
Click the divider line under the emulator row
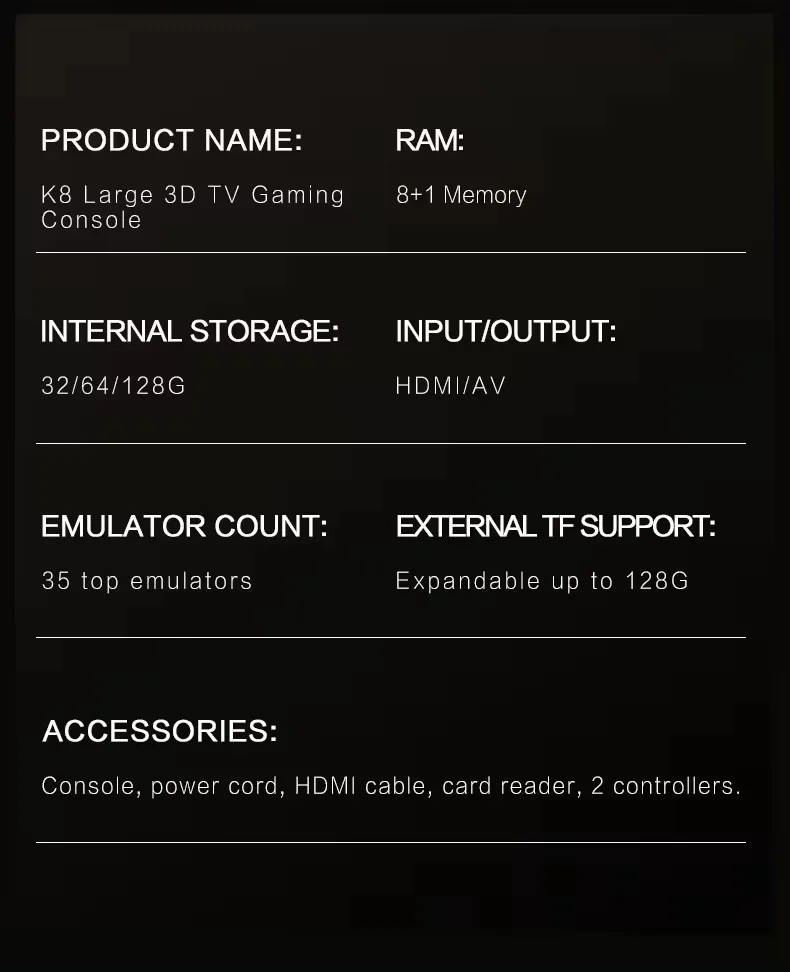[x=391, y=637]
